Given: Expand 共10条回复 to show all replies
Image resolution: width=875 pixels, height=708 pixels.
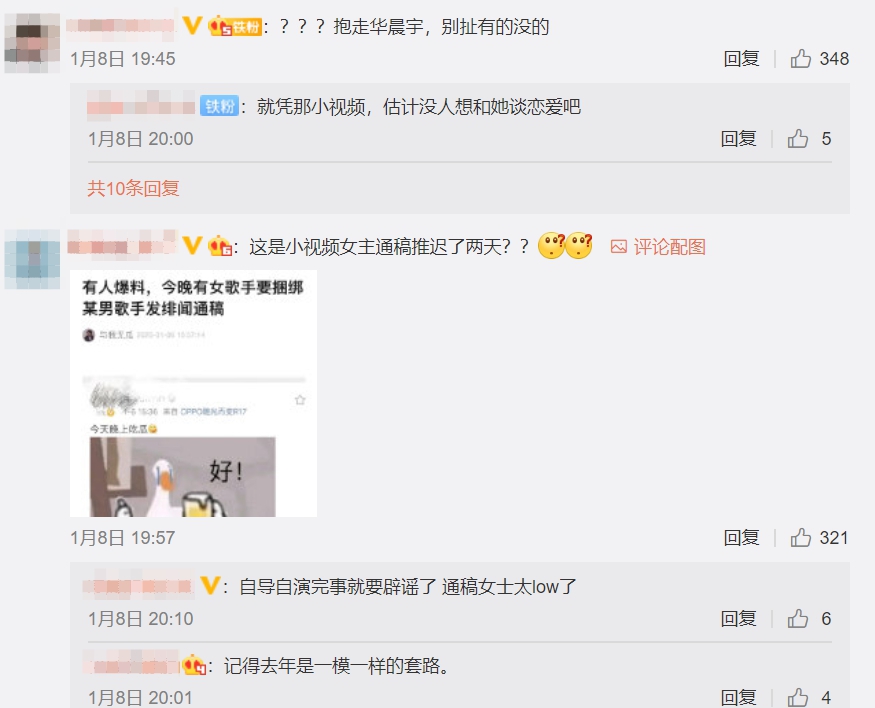Looking at the screenshot, I should pyautogui.click(x=133, y=188).
